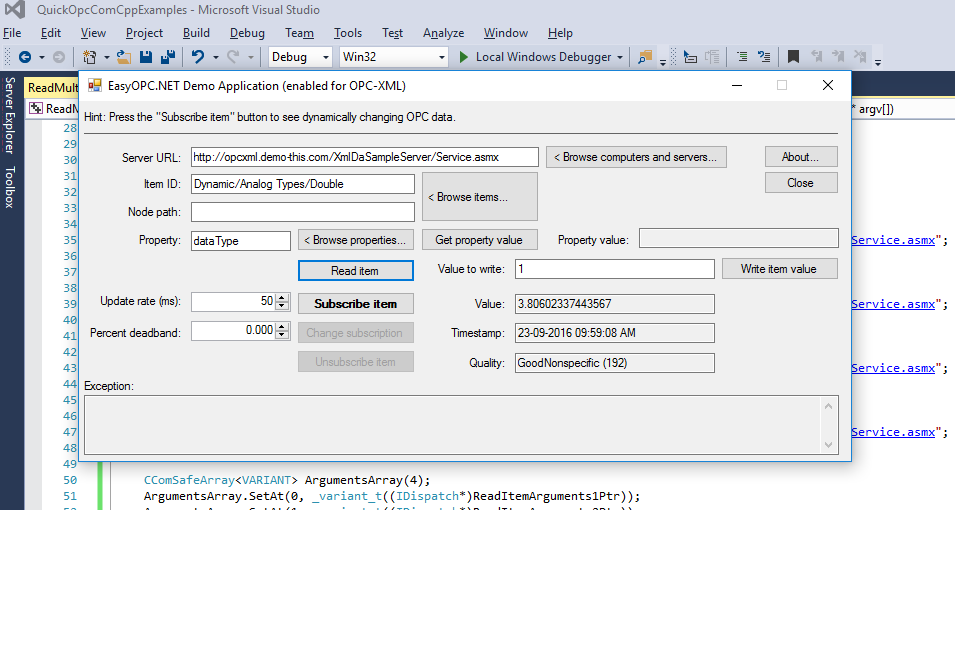This screenshot has height=664, width=955.
Task: Click the Server URL input field
Action: tap(364, 157)
